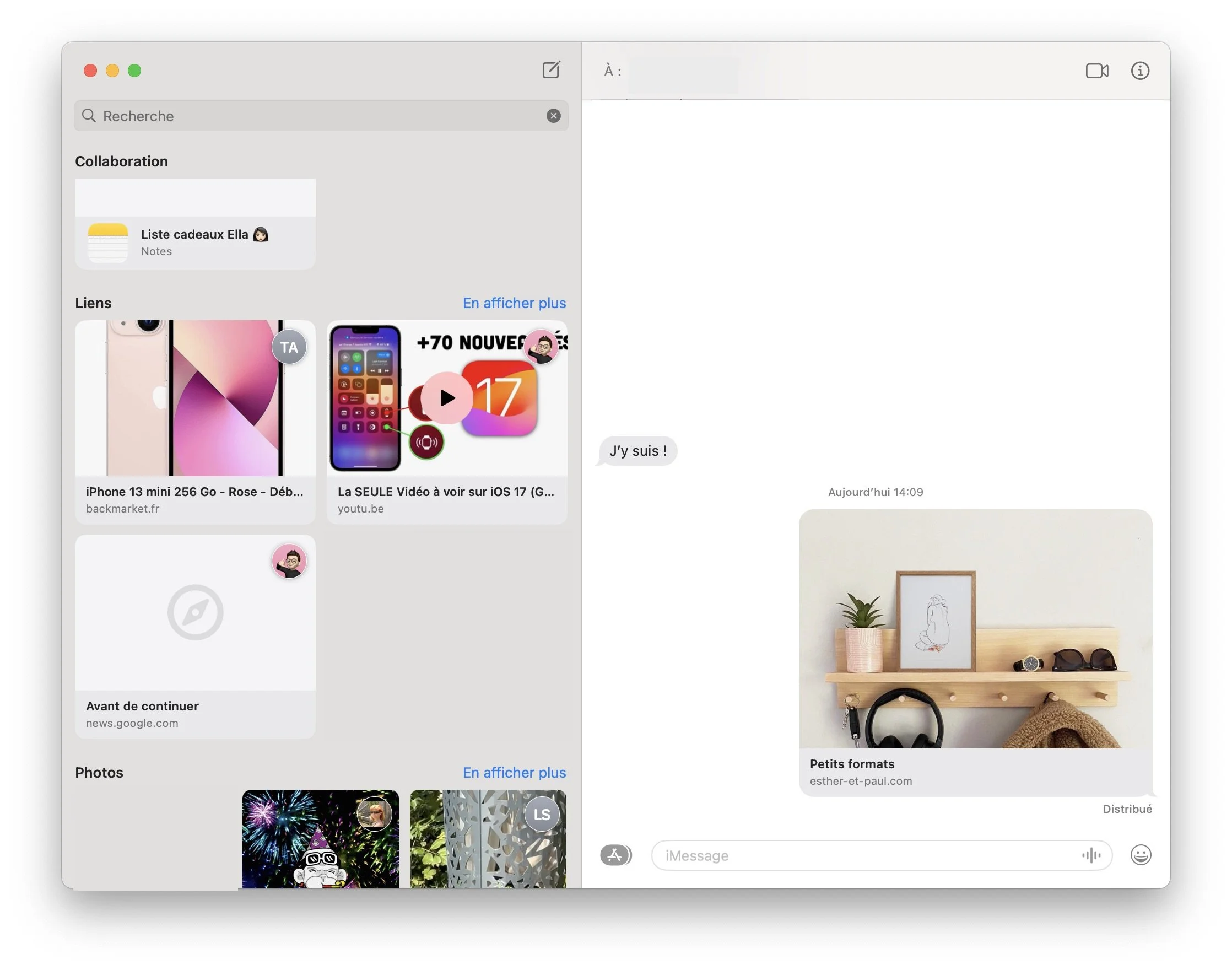Click the TA contact avatar badge
The width and height of the screenshot is (1232, 970).
[288, 347]
